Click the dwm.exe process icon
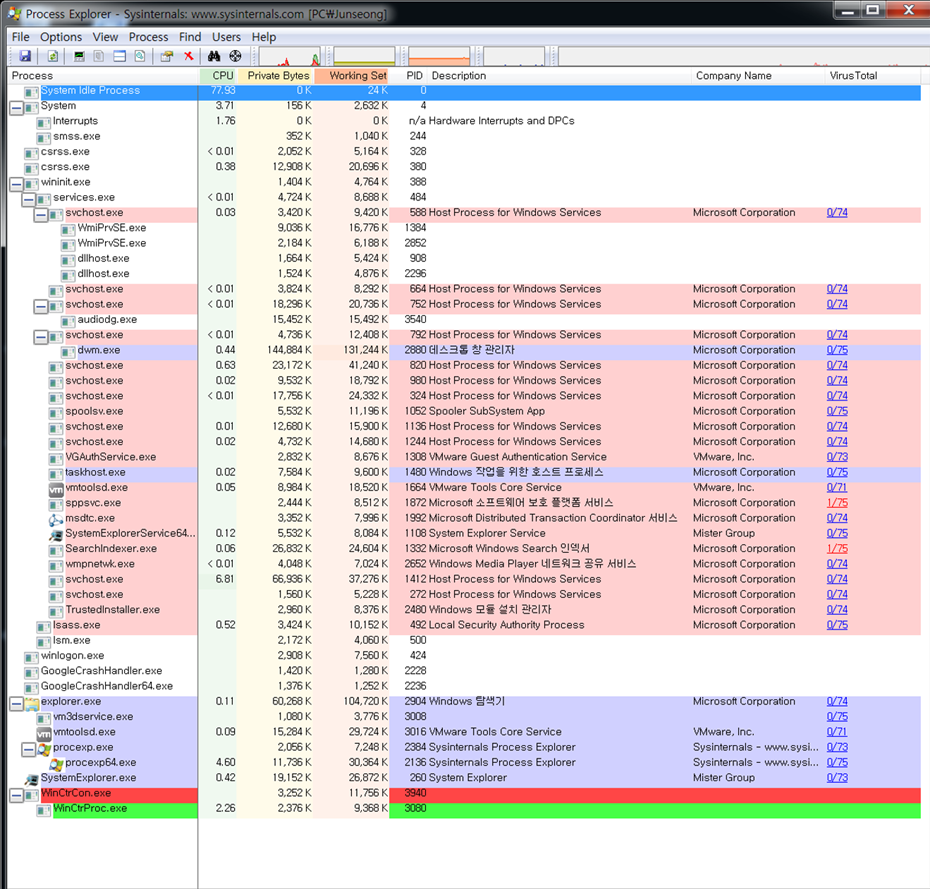The width and height of the screenshot is (930, 889). (68, 352)
